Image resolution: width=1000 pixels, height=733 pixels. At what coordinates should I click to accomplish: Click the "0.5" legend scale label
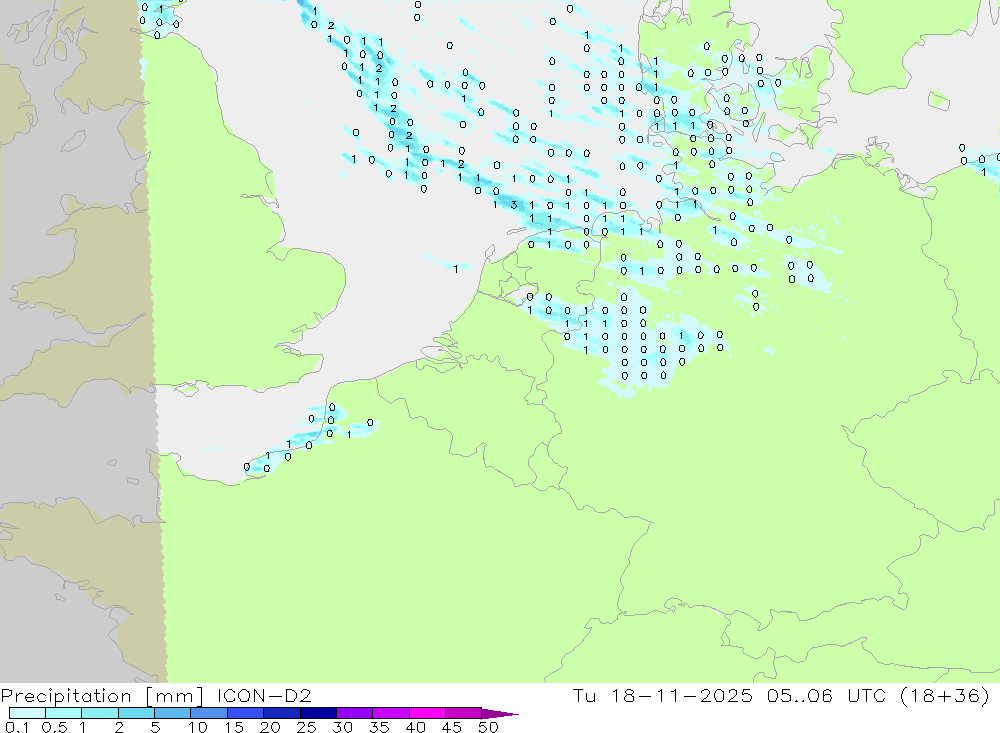(54, 727)
